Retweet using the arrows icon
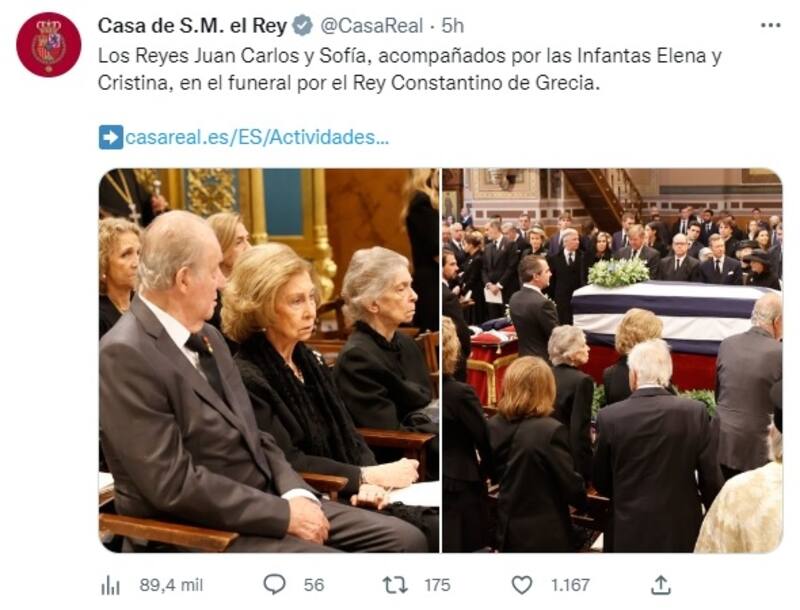The image size is (800, 610). 395,585
